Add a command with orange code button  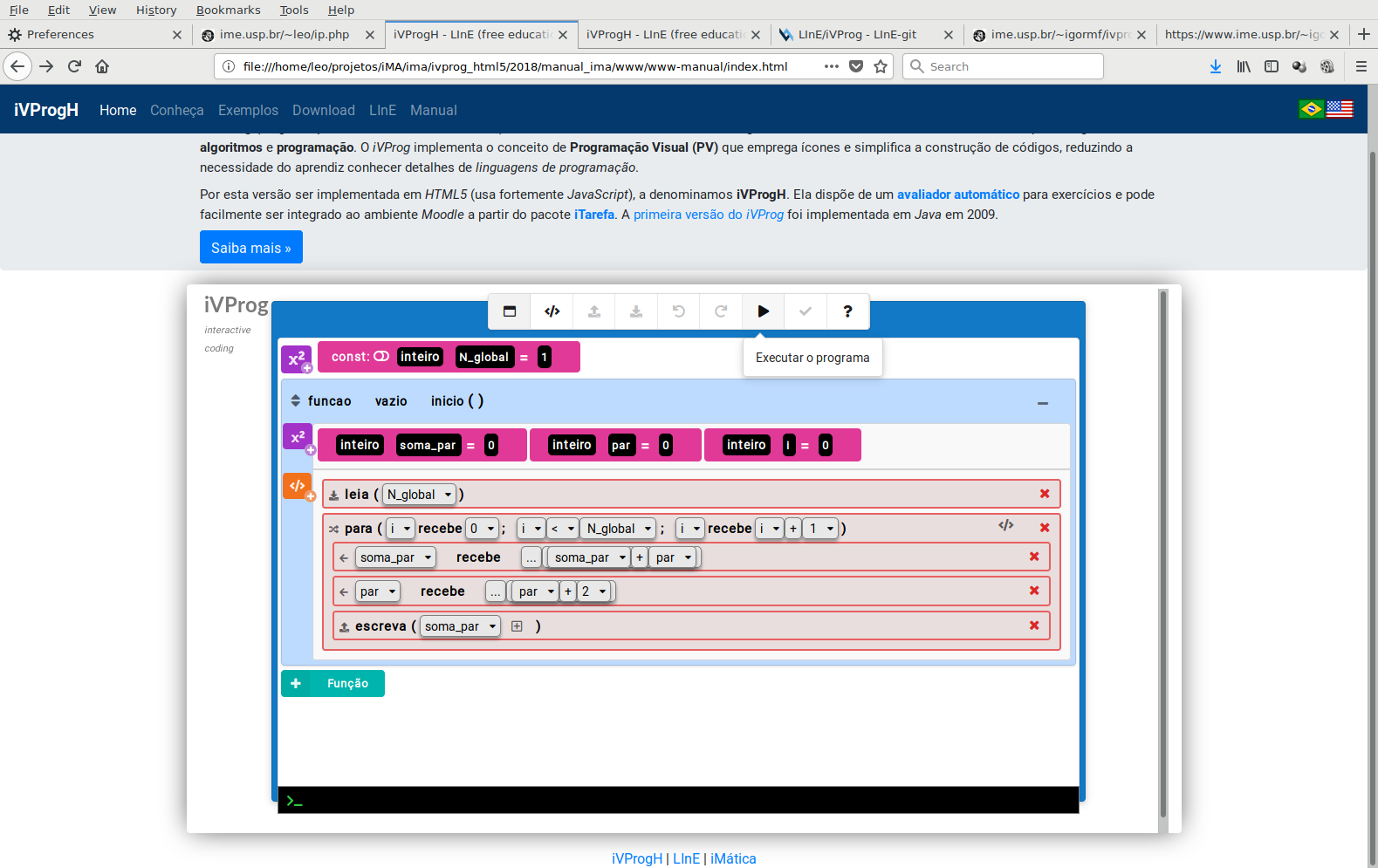click(x=297, y=486)
